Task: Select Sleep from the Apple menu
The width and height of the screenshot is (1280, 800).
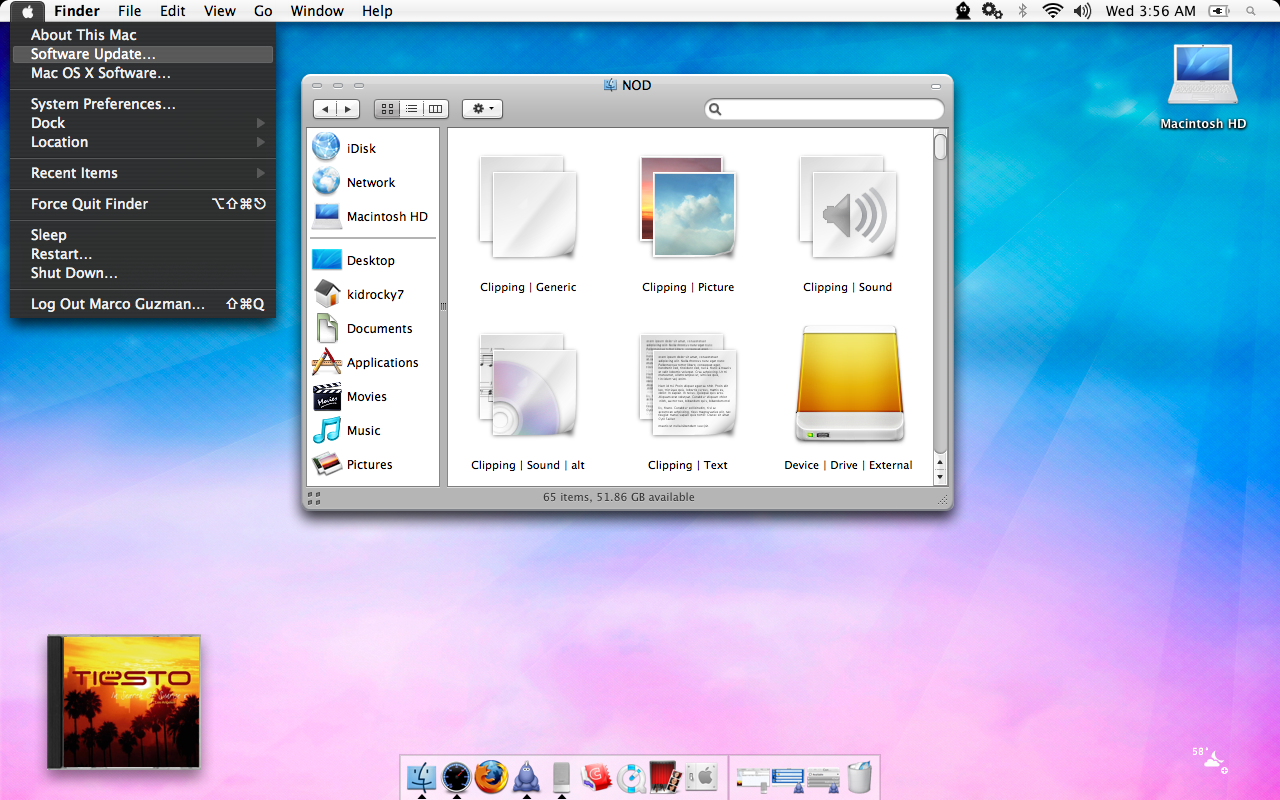Action: pyautogui.click(x=142, y=235)
